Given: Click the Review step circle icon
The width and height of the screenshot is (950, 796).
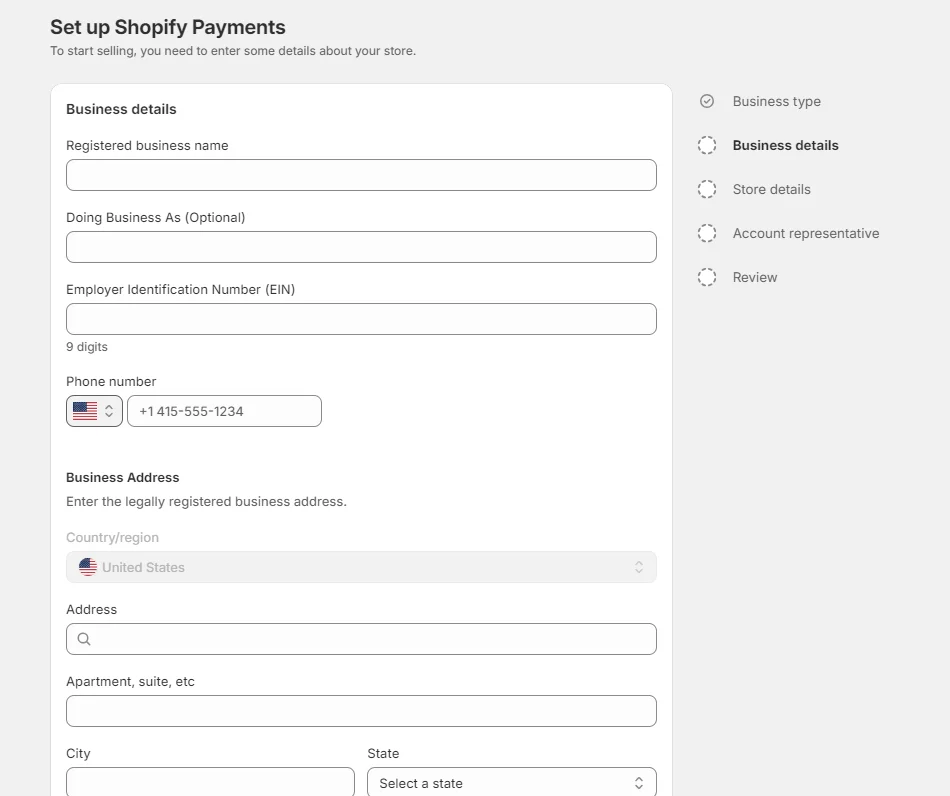Looking at the screenshot, I should [x=707, y=277].
